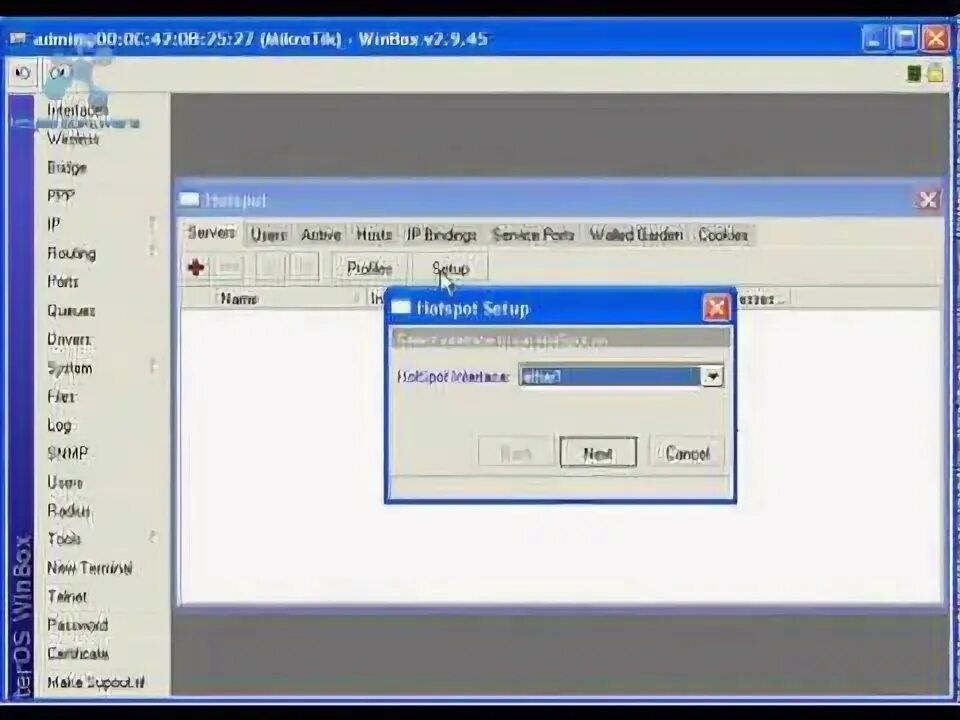The image size is (960, 720).
Task: Close the Hotspot Setup dialog
Action: 716,308
